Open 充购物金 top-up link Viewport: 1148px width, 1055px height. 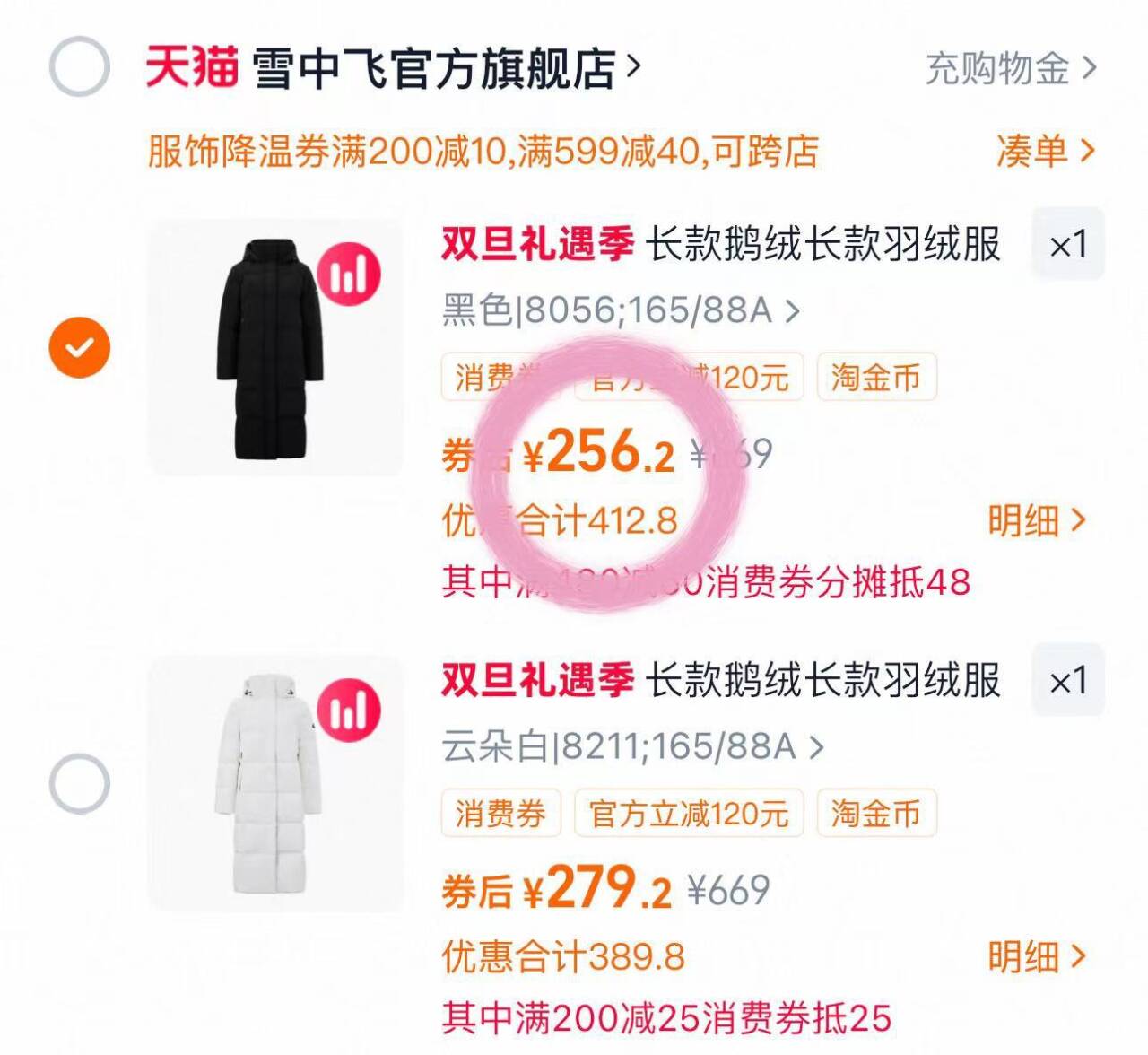(1011, 68)
